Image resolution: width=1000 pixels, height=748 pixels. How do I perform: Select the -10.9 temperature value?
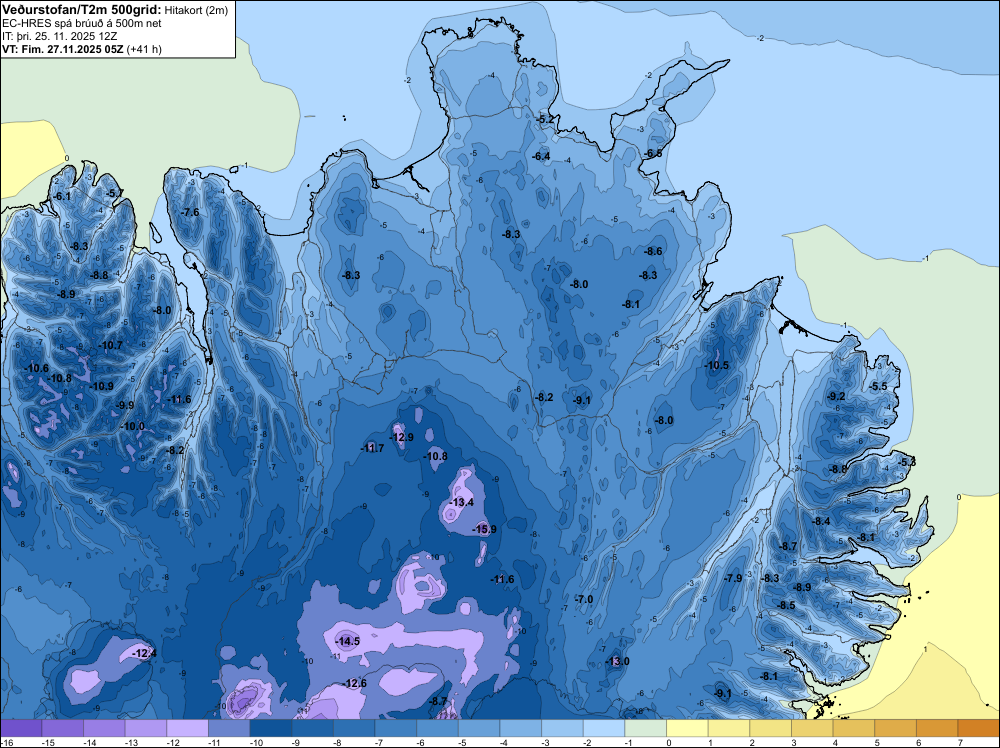[x=101, y=386]
